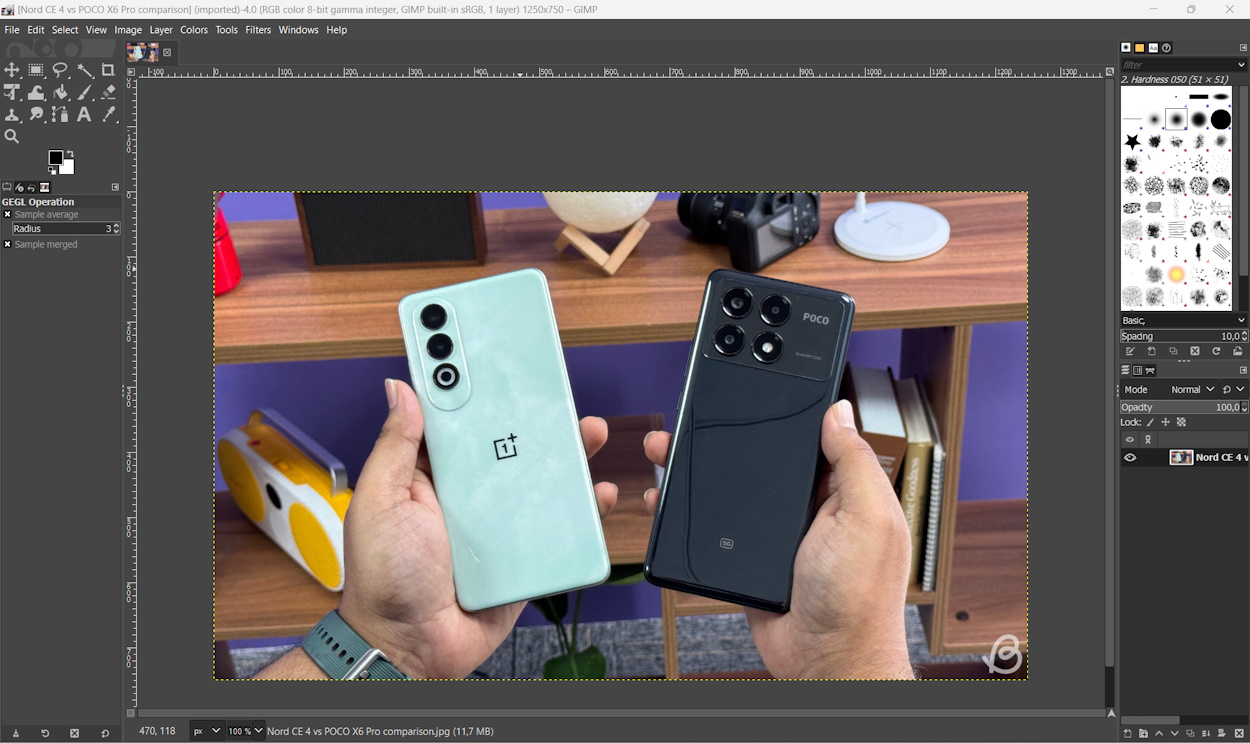
Task: Pick a color with the Color Picker tool
Action: [108, 114]
